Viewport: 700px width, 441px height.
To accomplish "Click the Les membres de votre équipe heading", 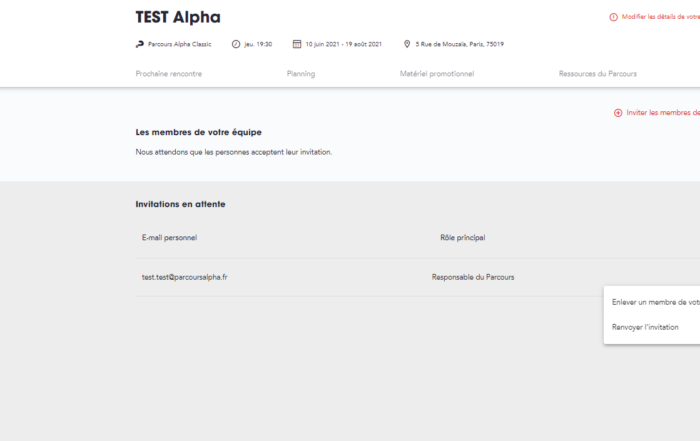I will point(199,132).
